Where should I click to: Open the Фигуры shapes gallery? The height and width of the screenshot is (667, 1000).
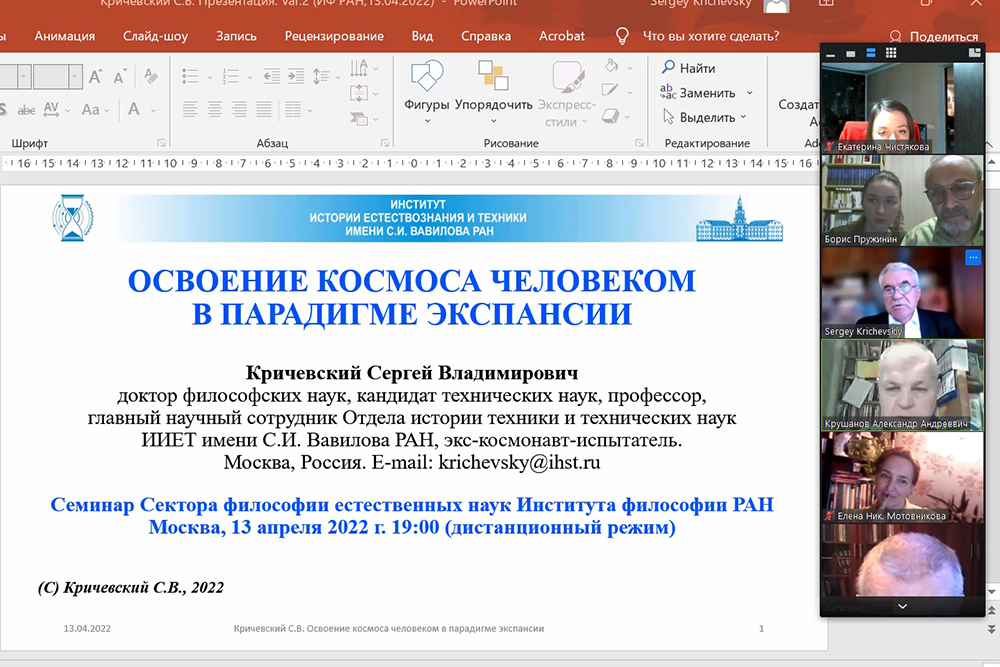427,86
